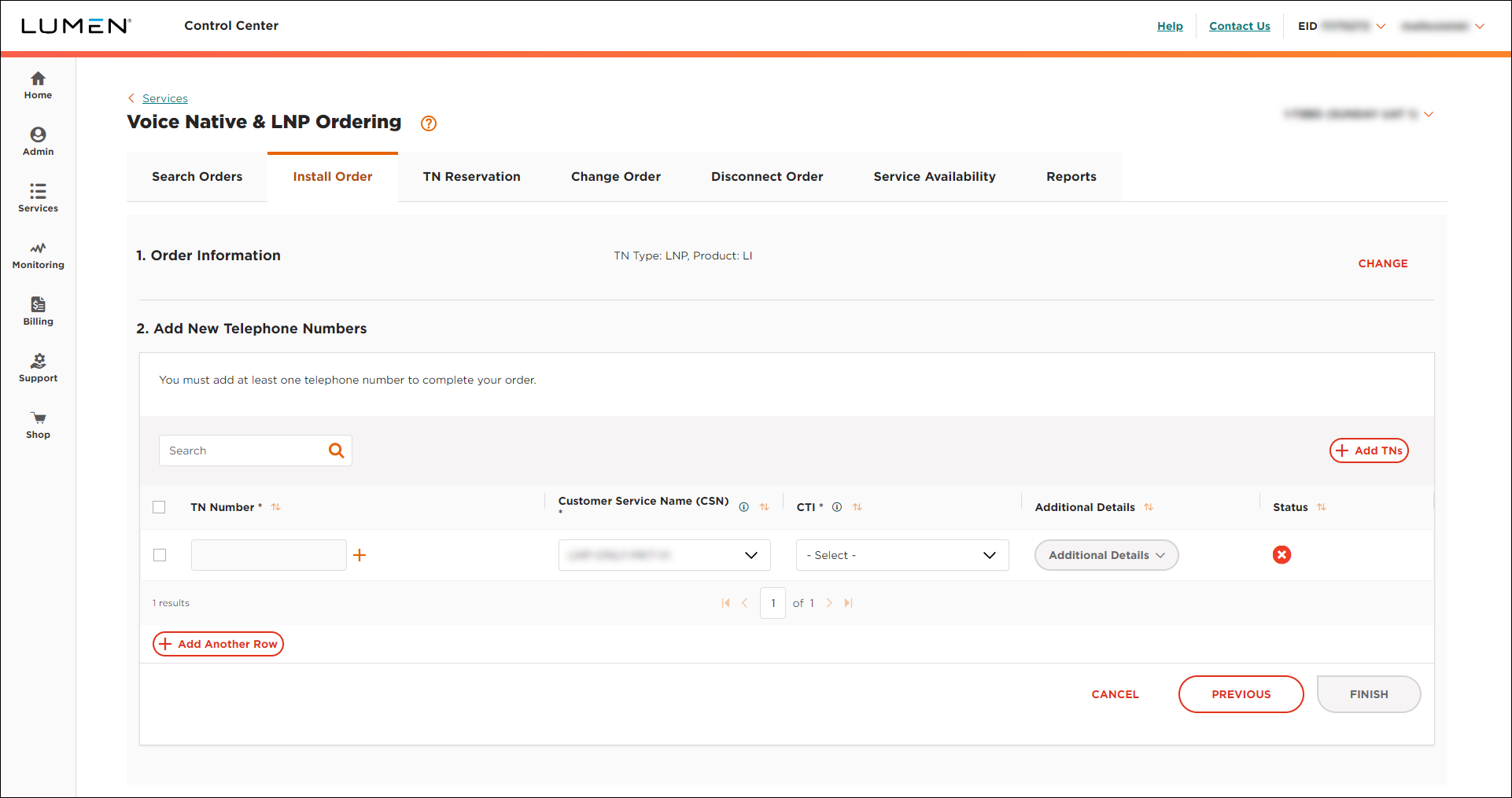This screenshot has width=1512, height=798.
Task: Open Shop cart in the sidebar
Action: [x=38, y=425]
